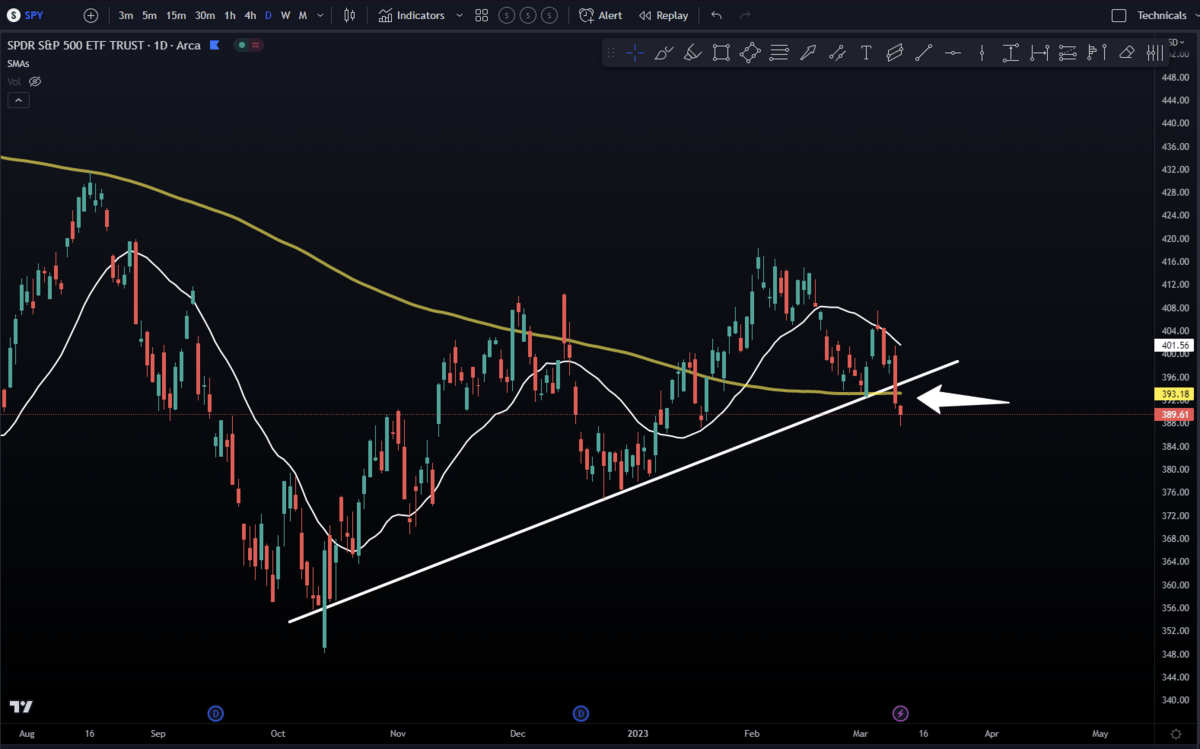Click the 393.18 yellow SMA price label
Image resolution: width=1200 pixels, height=749 pixels.
point(1175,393)
